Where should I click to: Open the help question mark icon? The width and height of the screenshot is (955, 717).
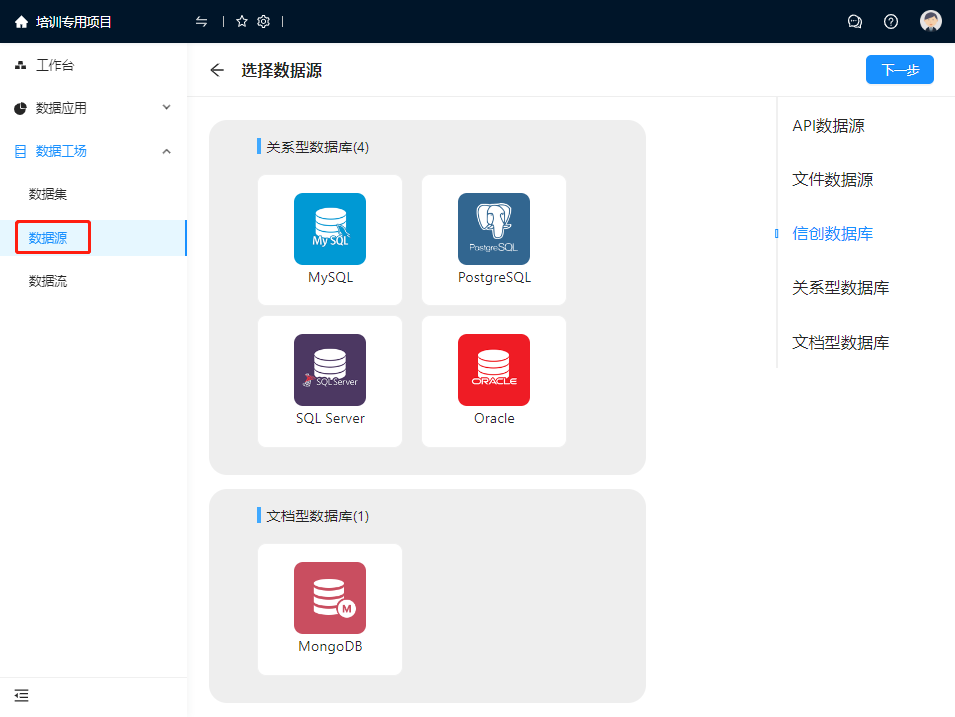(891, 21)
